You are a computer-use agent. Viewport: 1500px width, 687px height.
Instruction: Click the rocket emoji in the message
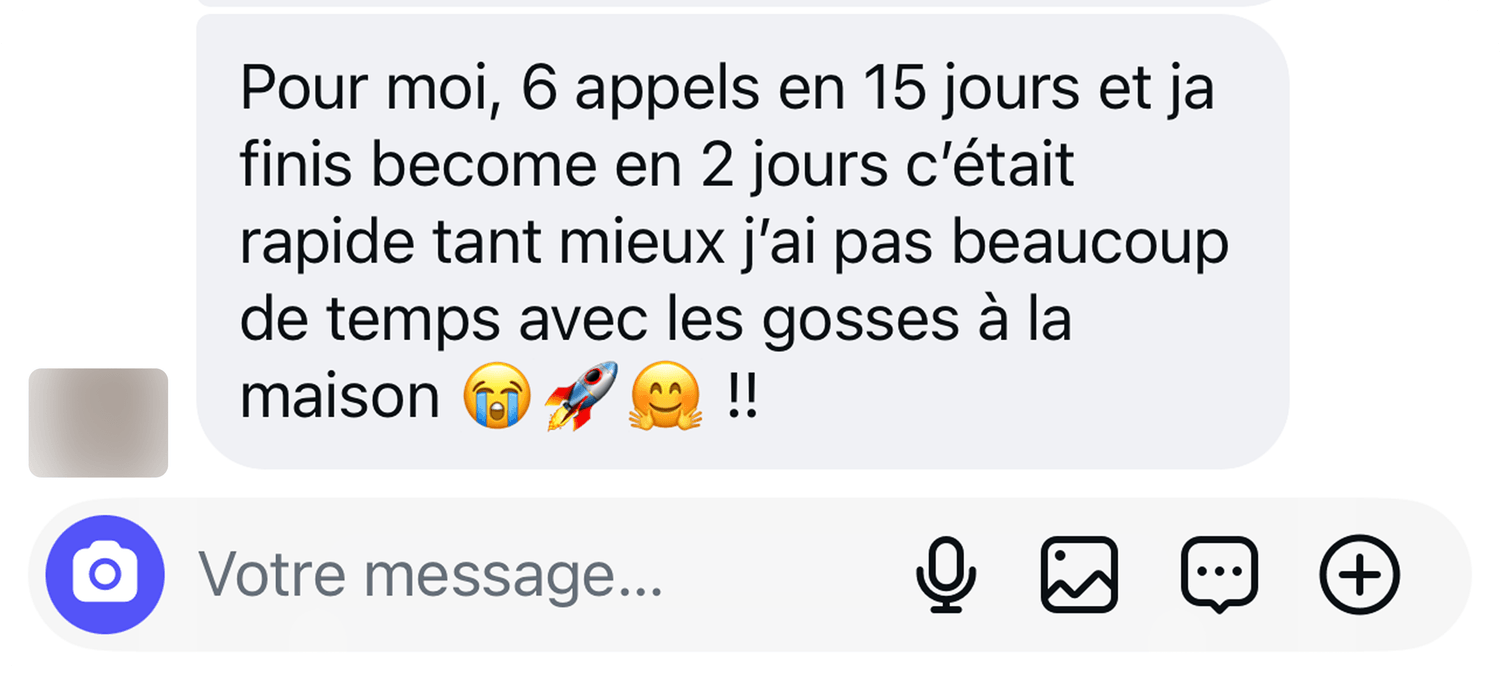[580, 396]
